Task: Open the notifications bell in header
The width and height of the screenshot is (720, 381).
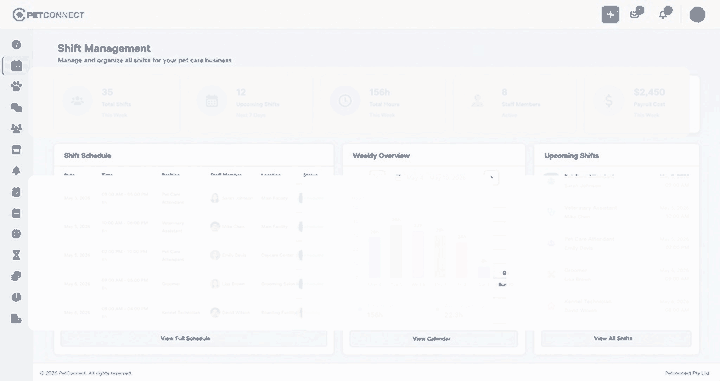Action: (665, 13)
